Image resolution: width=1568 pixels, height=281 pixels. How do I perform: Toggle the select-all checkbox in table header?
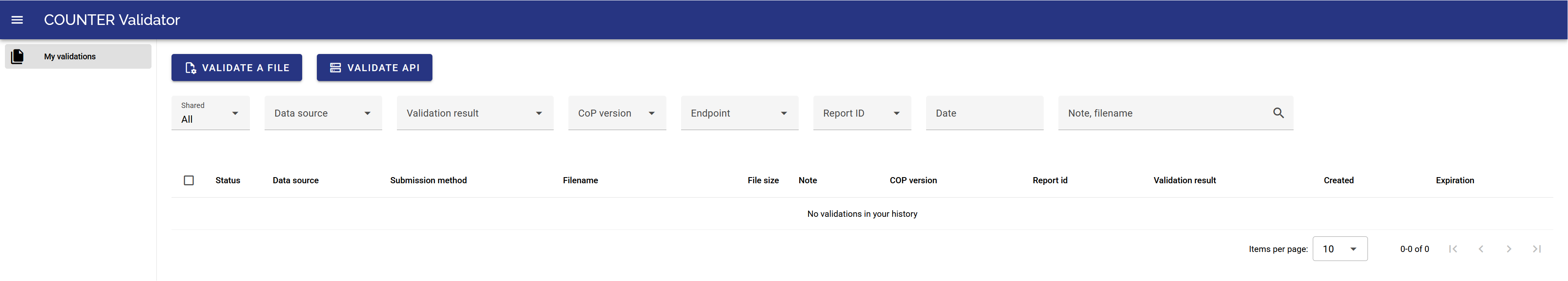pos(189,180)
